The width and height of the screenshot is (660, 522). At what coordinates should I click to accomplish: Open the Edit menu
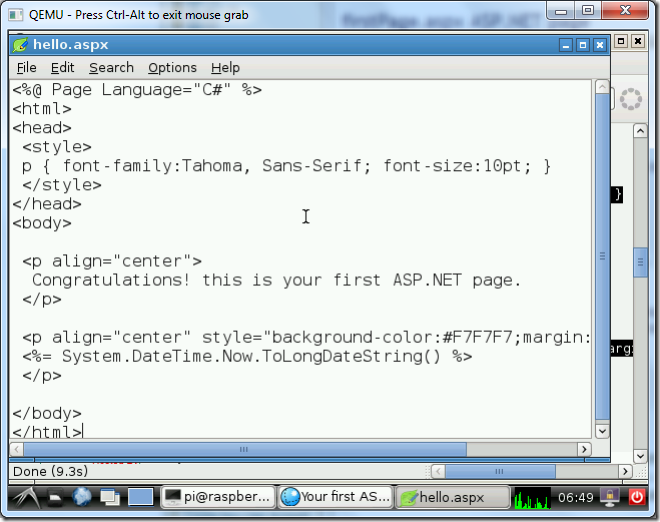point(62,67)
